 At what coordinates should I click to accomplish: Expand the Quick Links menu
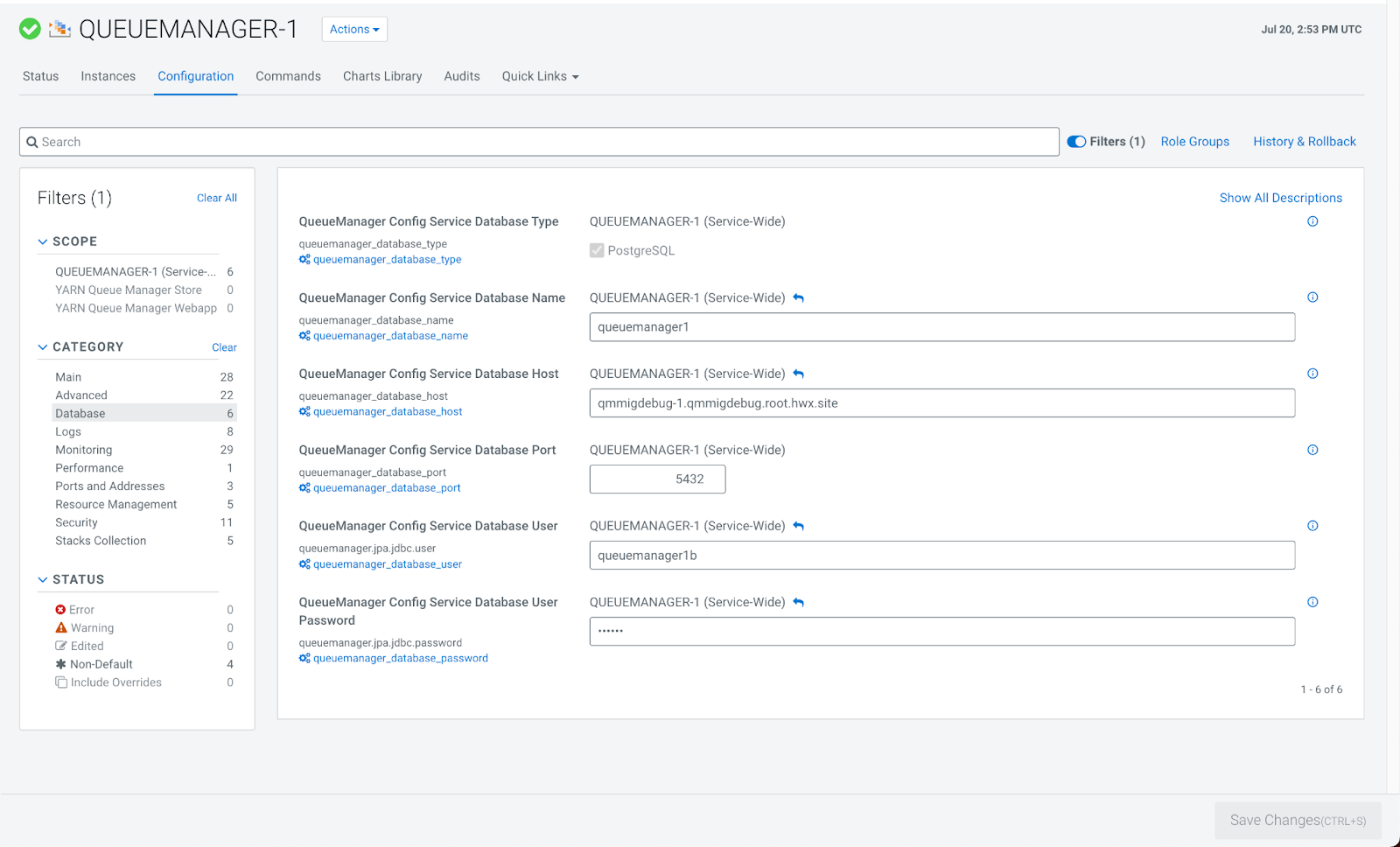540,76
